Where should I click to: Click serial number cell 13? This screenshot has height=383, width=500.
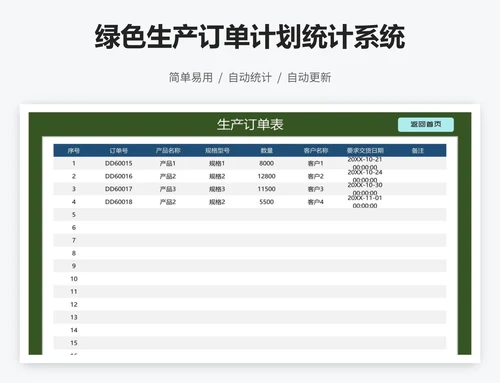[74, 317]
